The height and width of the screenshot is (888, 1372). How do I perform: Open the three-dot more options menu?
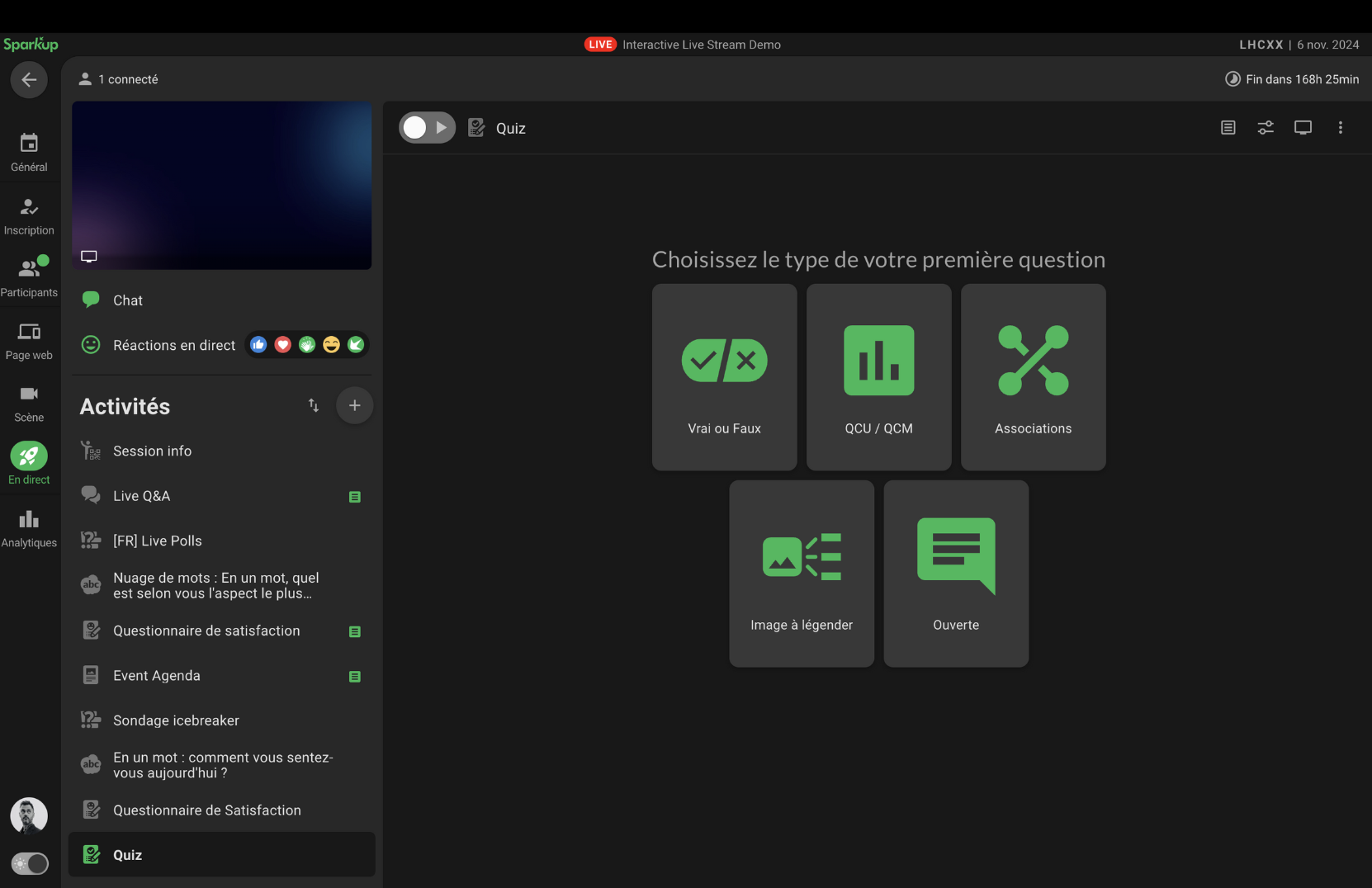coord(1340,128)
